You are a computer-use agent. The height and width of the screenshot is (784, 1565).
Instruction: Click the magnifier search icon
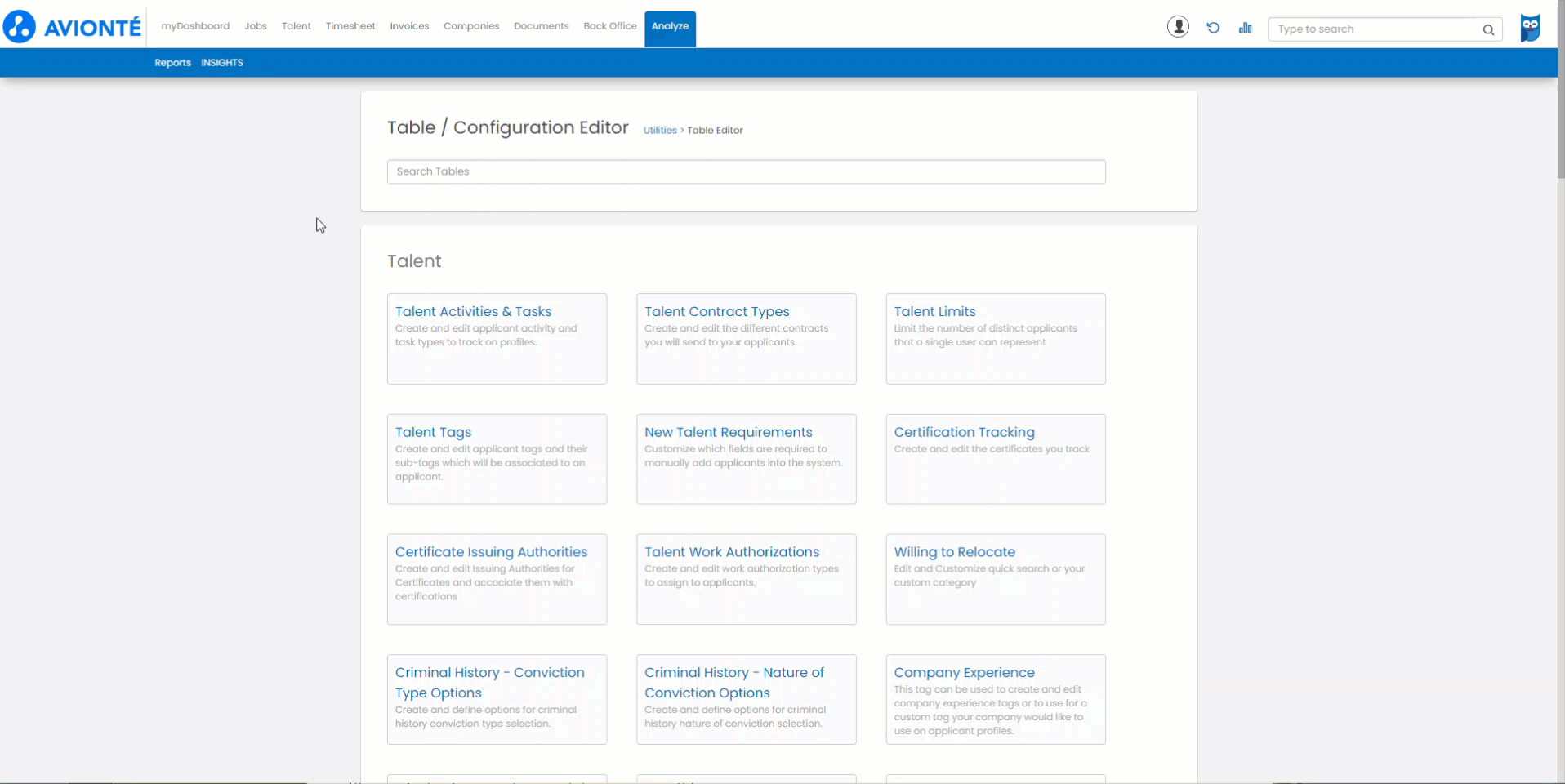click(x=1488, y=29)
